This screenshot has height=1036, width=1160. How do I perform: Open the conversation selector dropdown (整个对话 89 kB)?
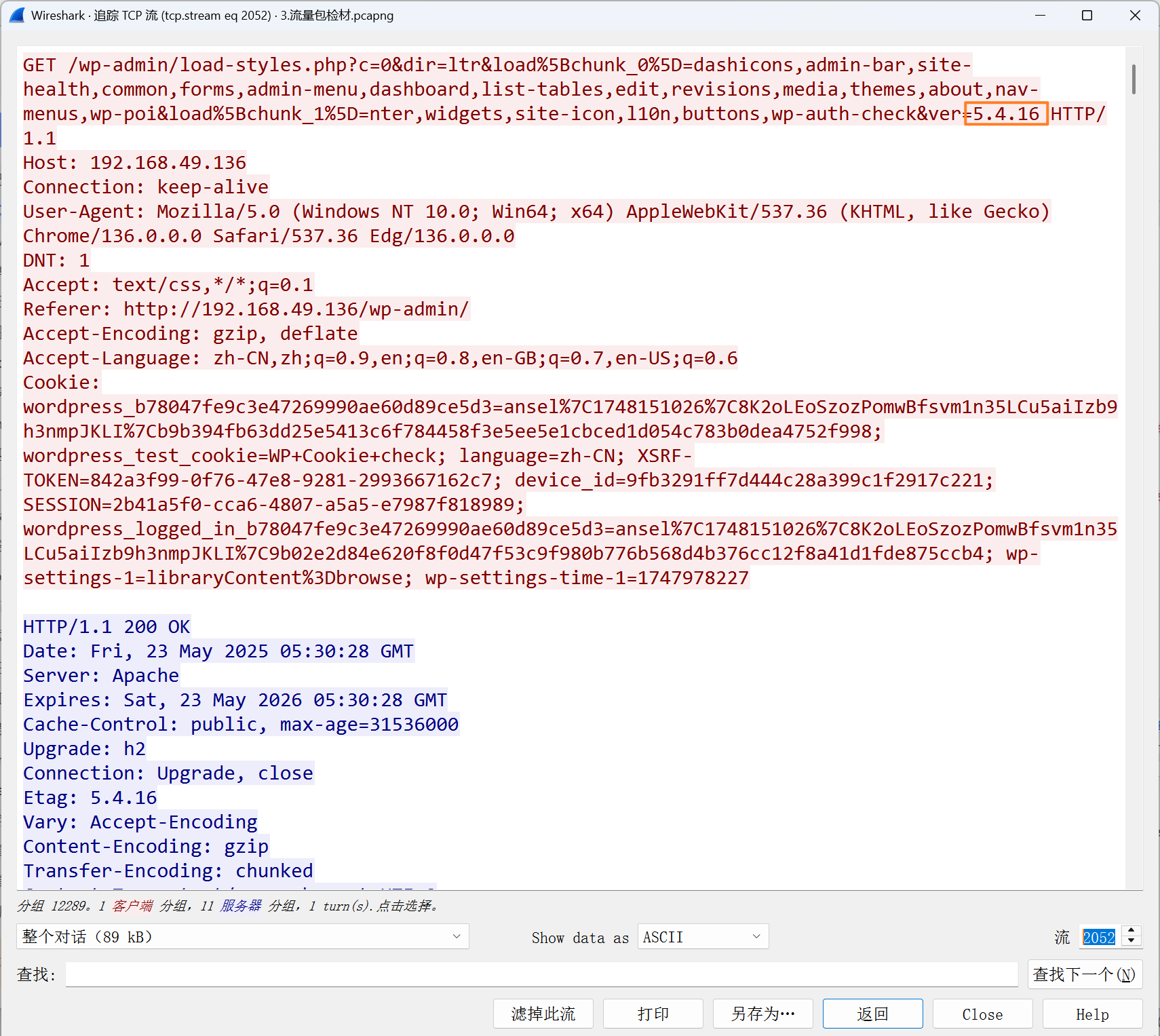pyautogui.click(x=243, y=936)
